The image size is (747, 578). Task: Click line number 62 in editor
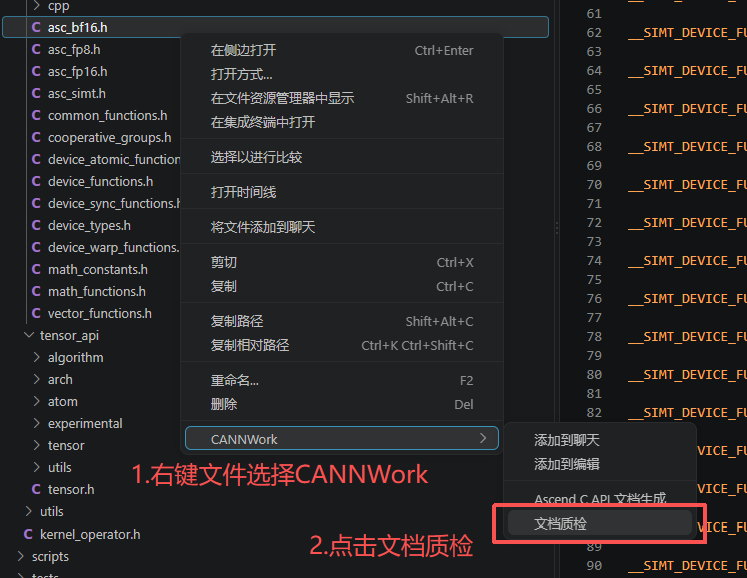point(594,32)
